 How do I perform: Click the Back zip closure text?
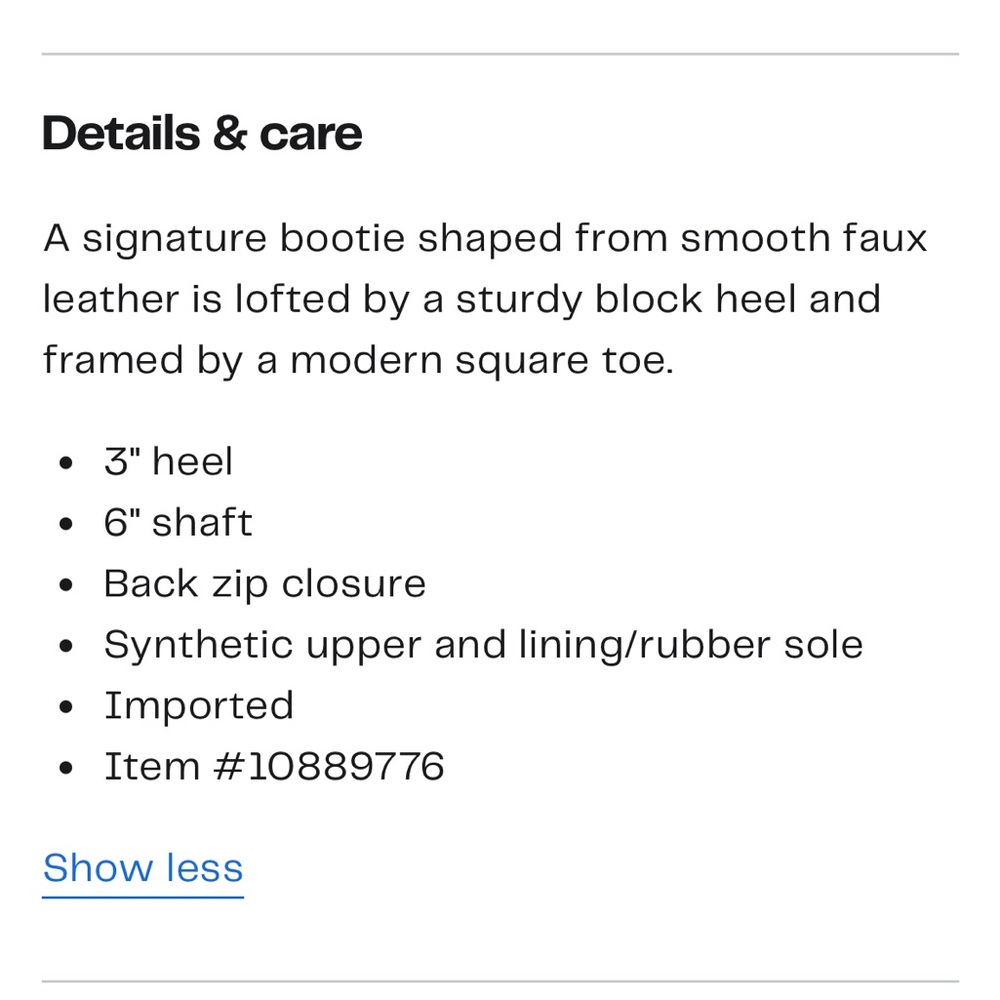pyautogui.click(x=265, y=584)
